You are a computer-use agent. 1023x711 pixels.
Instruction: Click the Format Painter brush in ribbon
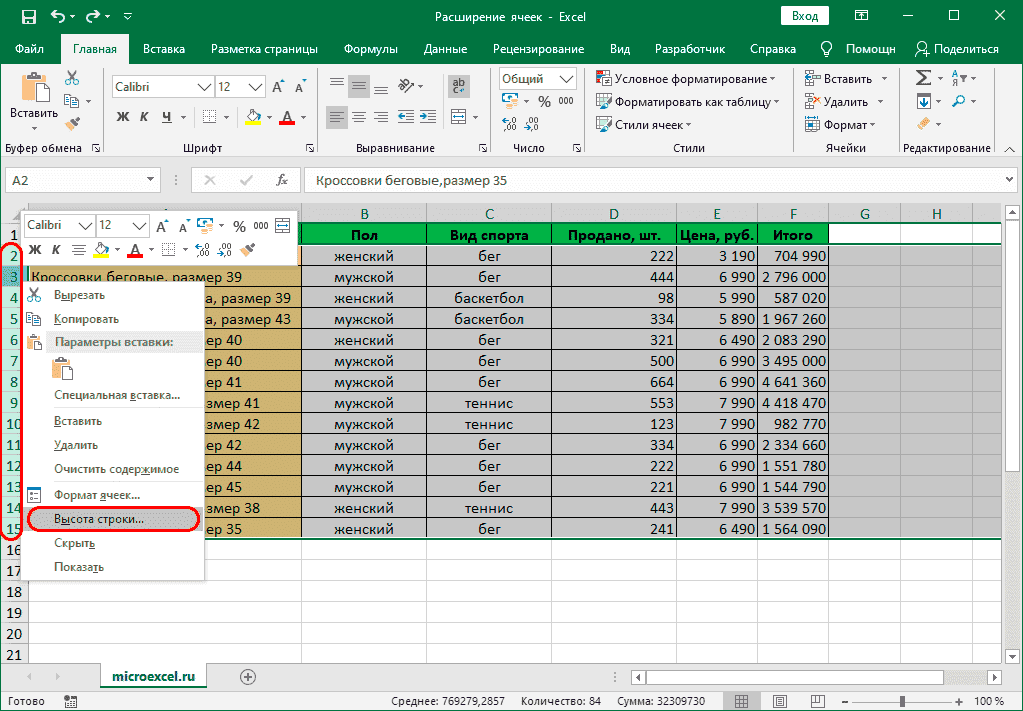pyautogui.click(x=72, y=123)
